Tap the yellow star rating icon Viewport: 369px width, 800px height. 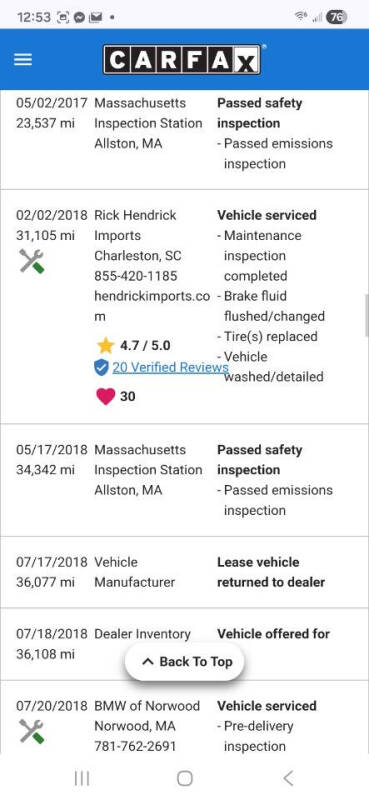pos(106,346)
